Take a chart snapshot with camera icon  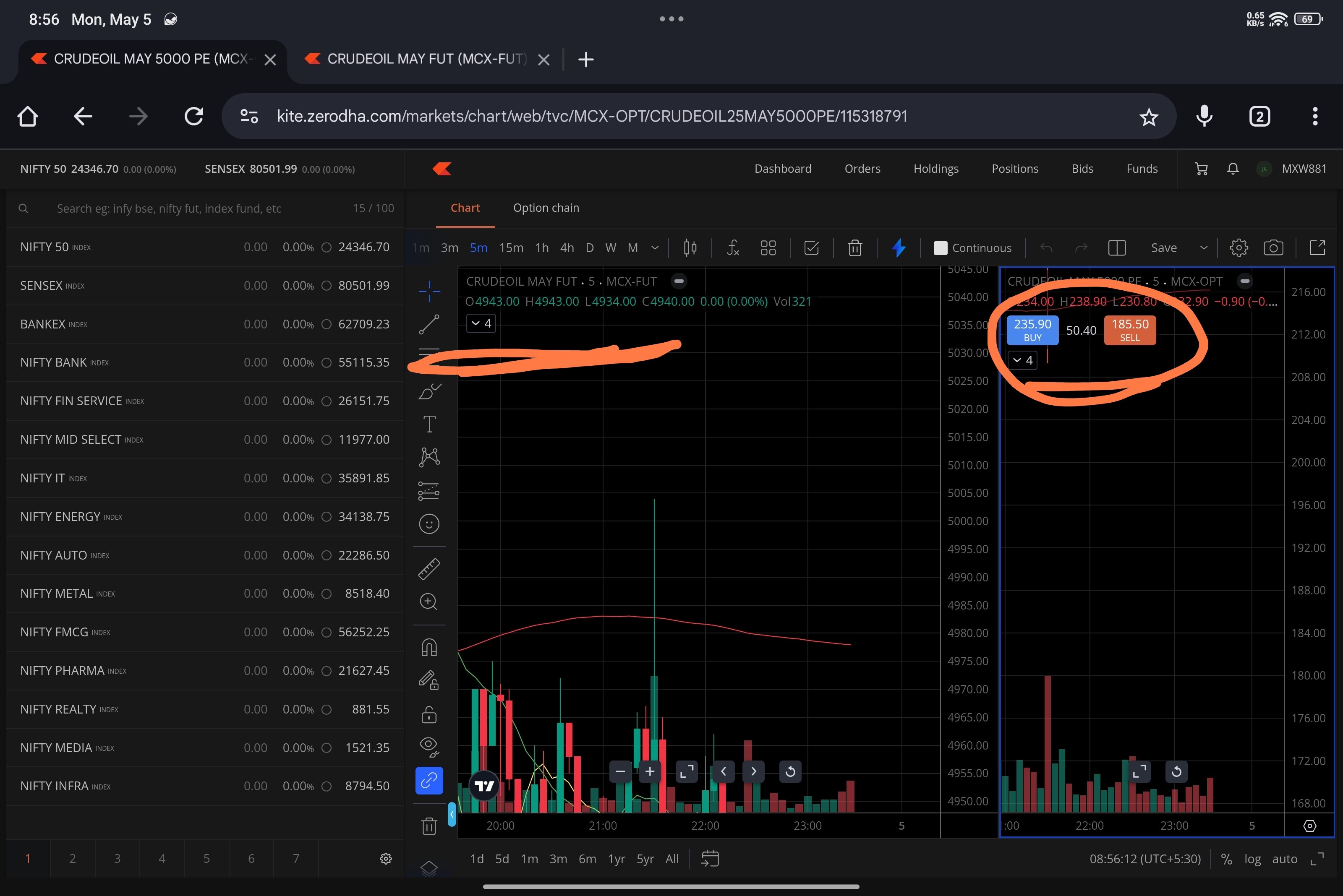(x=1272, y=247)
